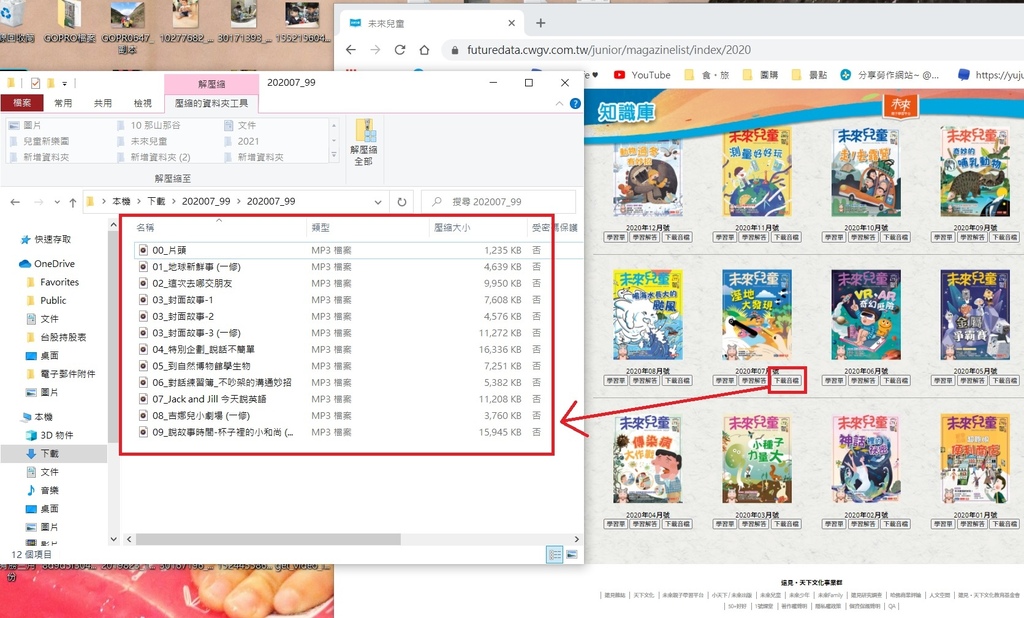The height and width of the screenshot is (618, 1024).
Task: Open 3D 物件 in the Explorer sidebar
Action: [x=50, y=435]
